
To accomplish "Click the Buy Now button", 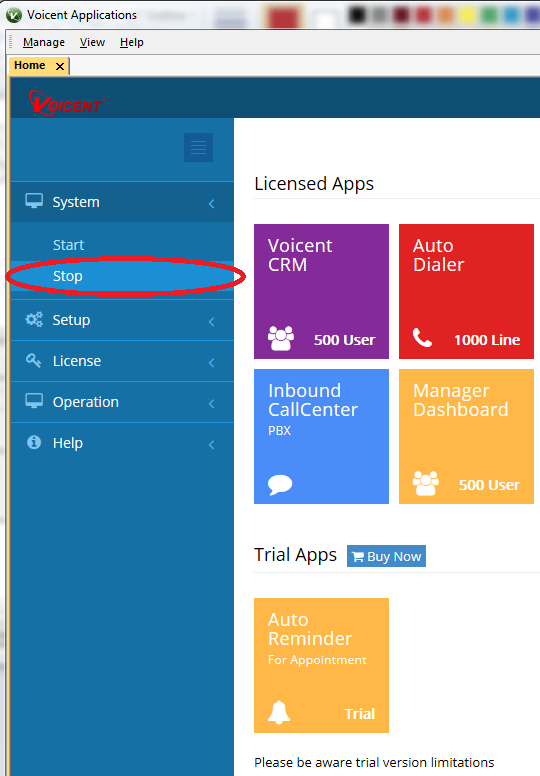I will click(386, 556).
